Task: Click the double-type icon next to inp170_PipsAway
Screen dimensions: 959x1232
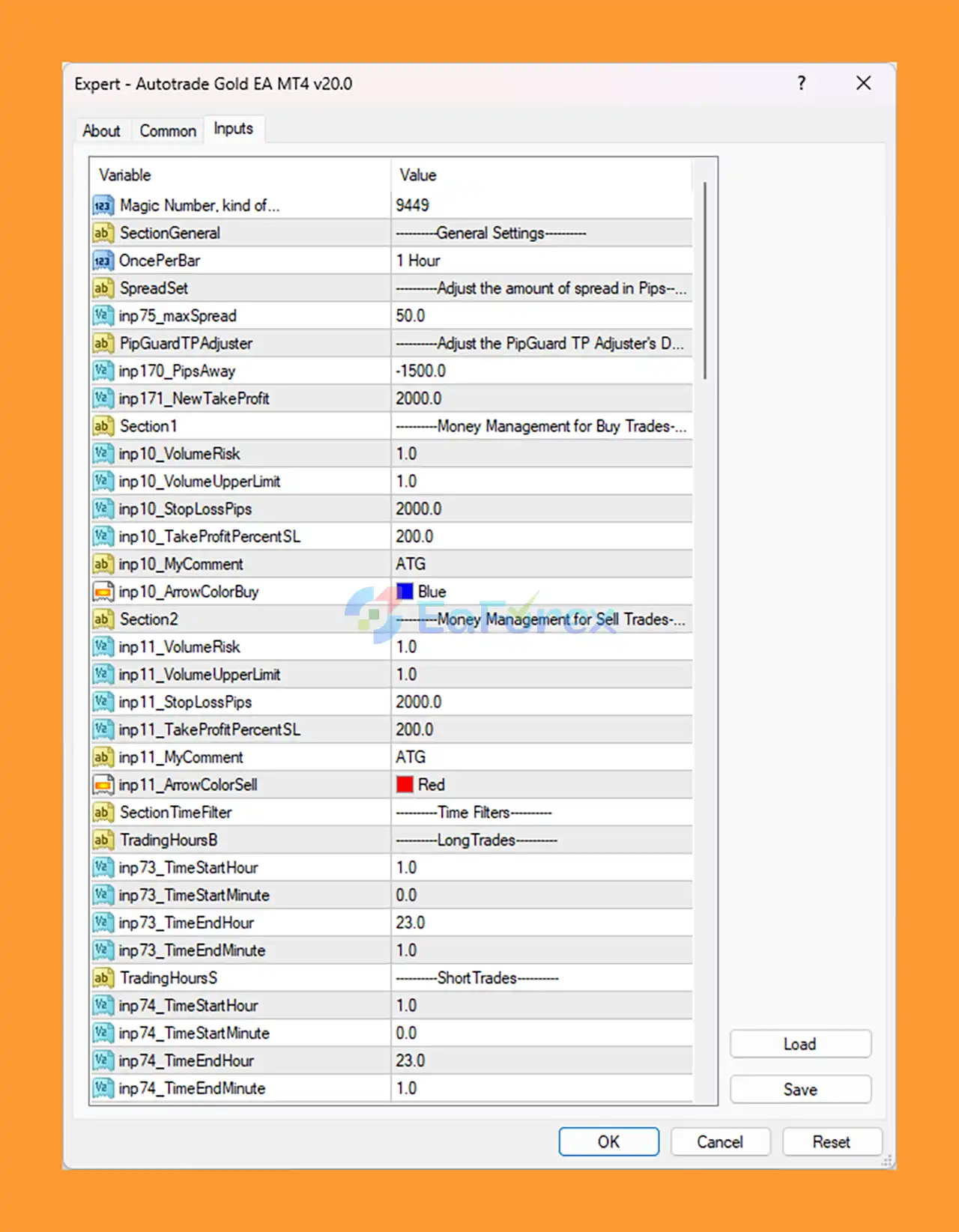Action: [103, 371]
